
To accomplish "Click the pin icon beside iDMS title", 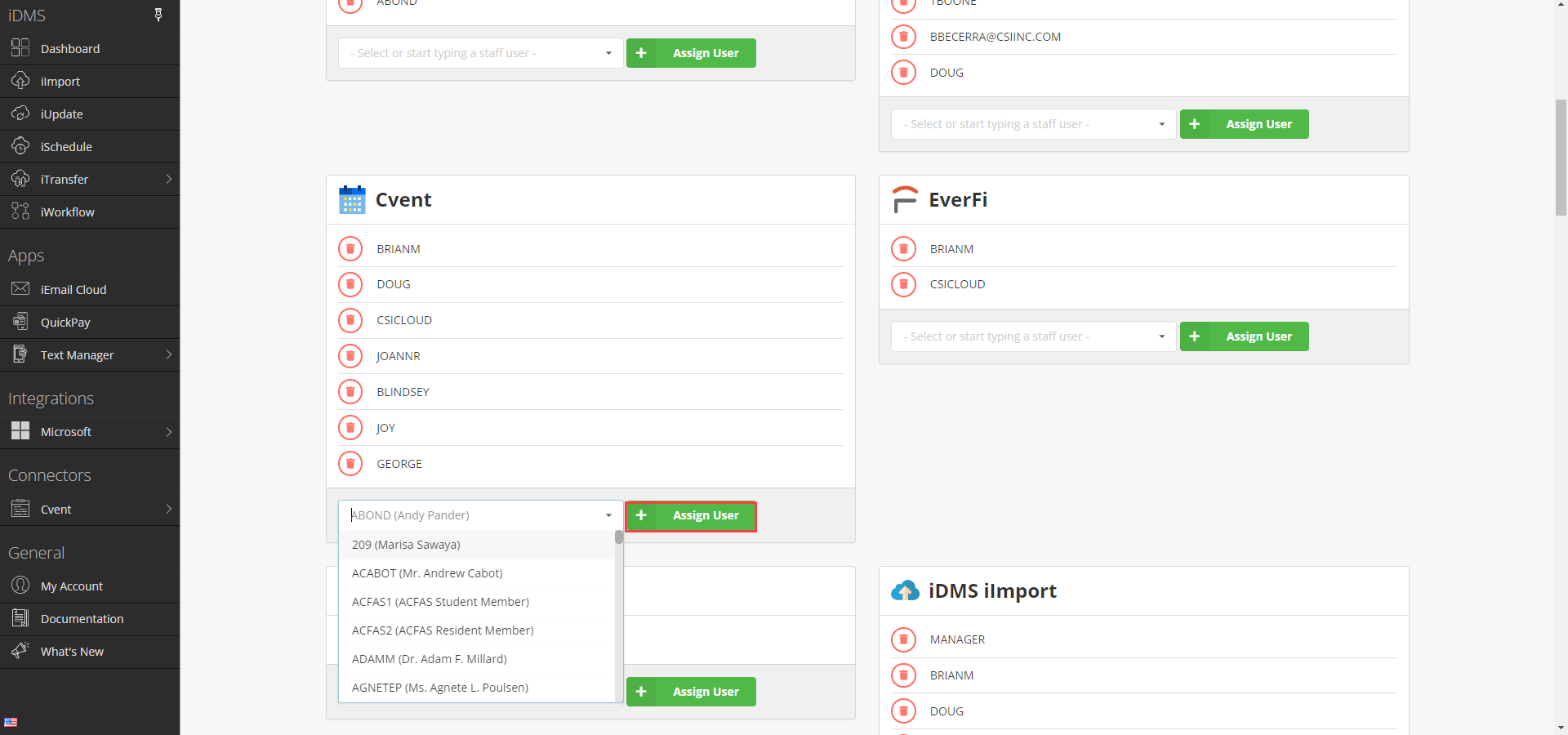I will point(158,15).
